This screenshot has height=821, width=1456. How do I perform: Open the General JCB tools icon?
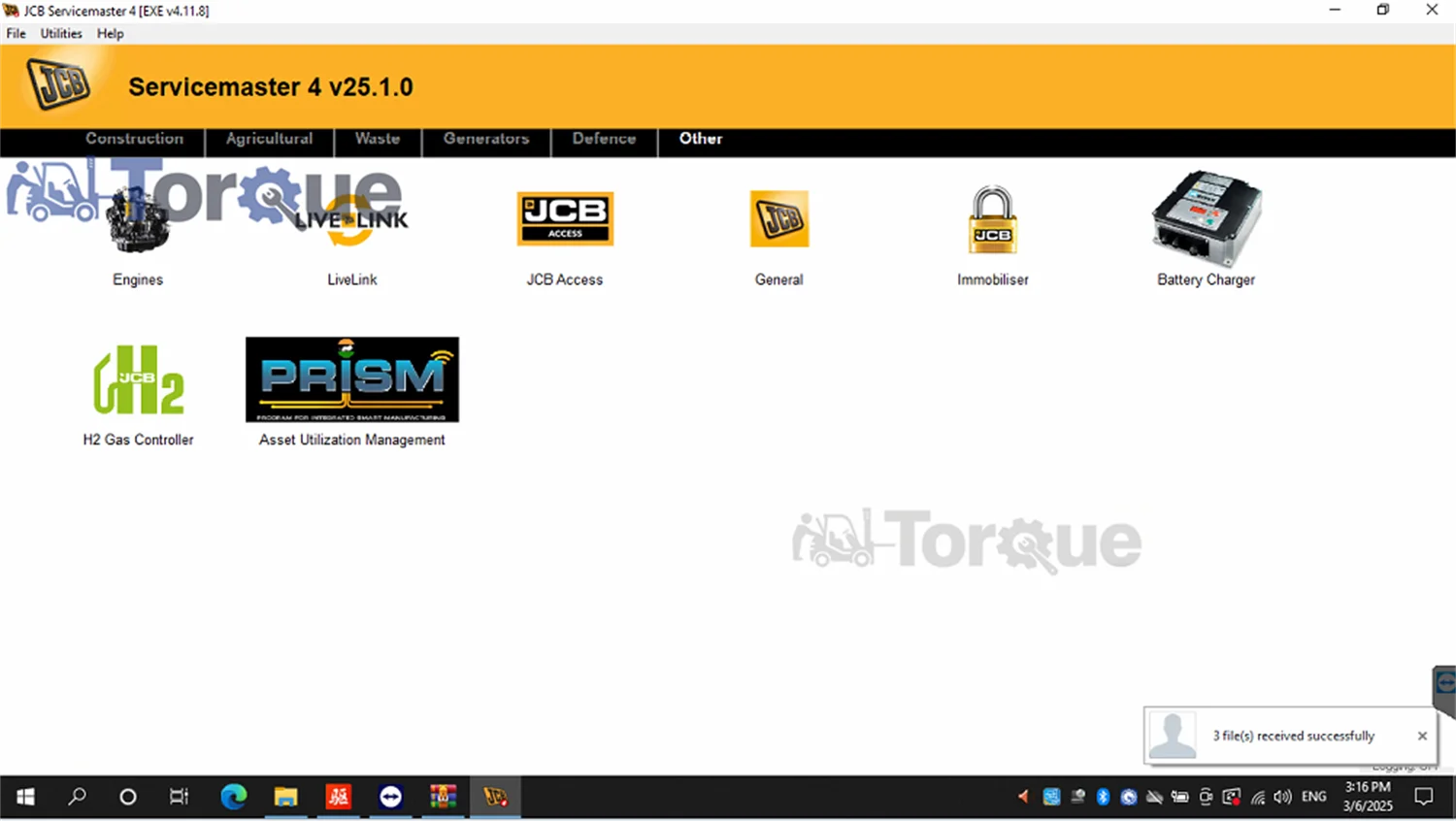[779, 218]
